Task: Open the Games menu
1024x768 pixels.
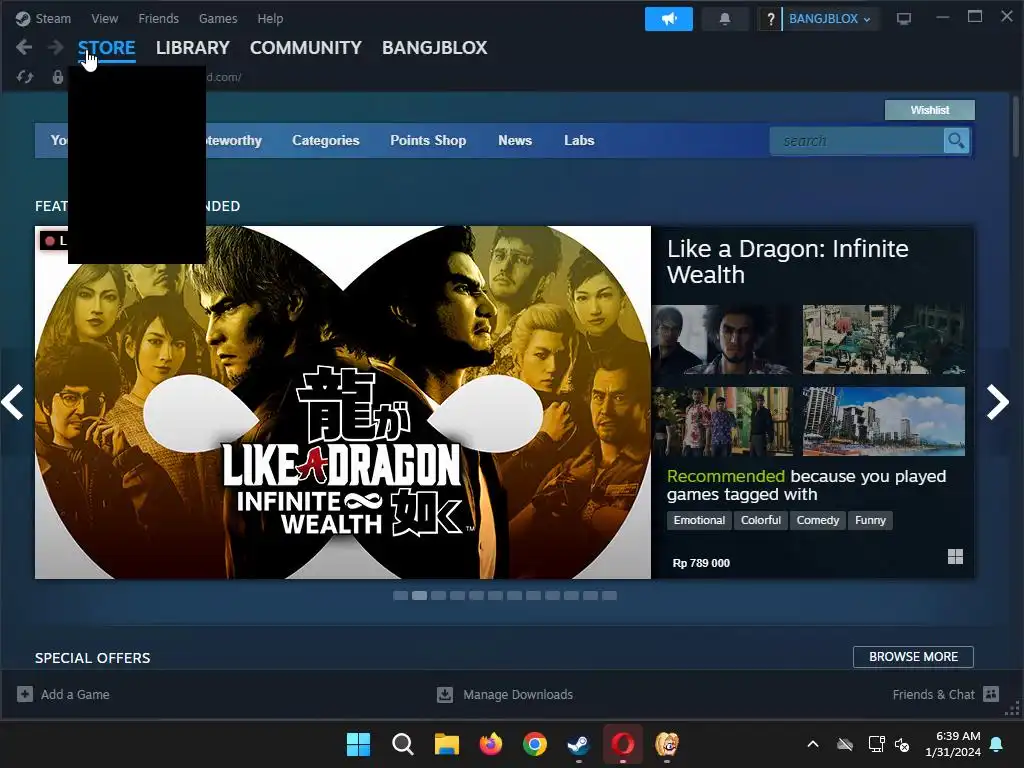Action: [x=218, y=19]
